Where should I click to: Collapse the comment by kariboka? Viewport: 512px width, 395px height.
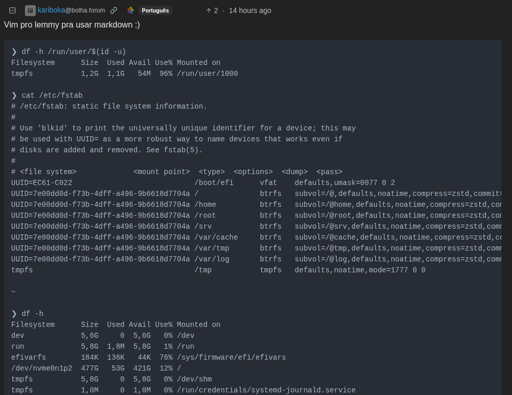[12, 11]
